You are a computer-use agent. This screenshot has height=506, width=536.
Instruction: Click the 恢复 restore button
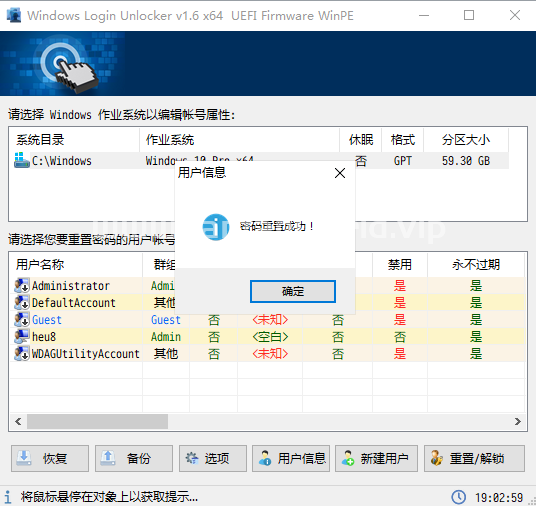click(x=50, y=458)
